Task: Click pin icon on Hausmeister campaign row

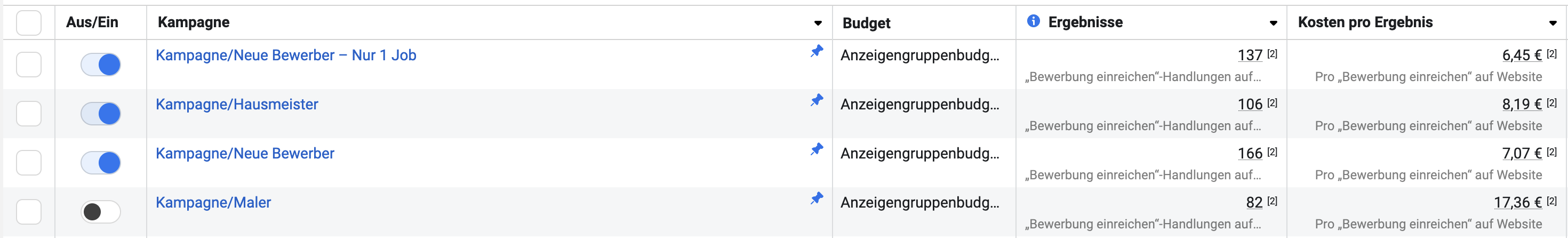Action: (817, 100)
